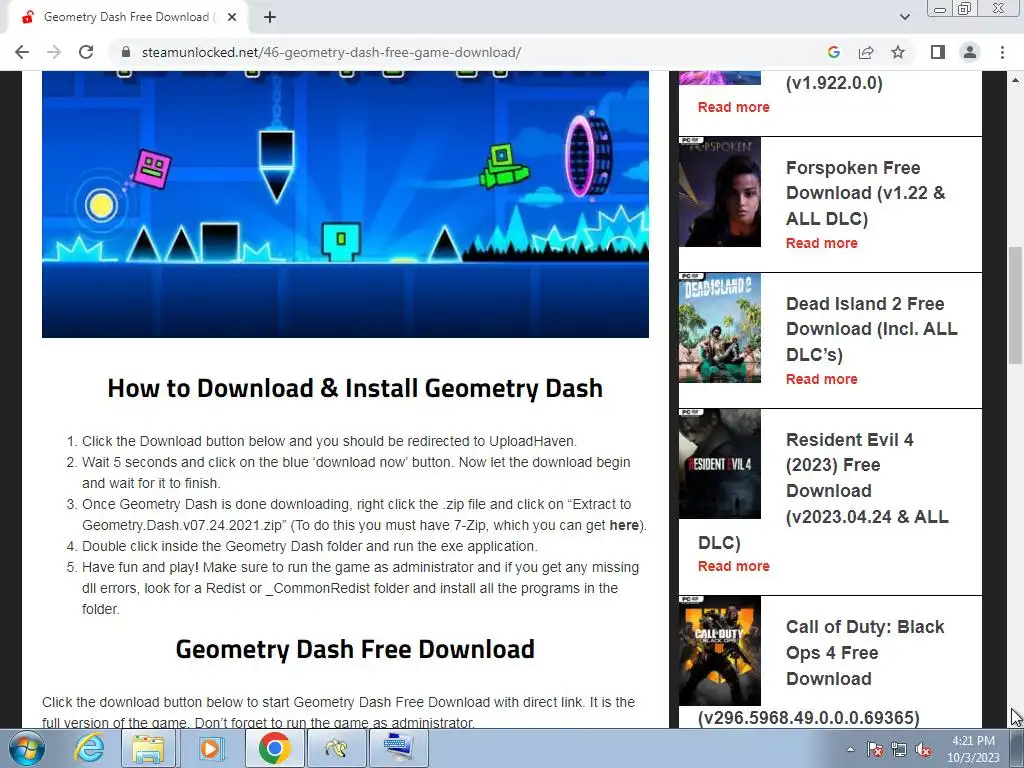Click the Call of Duty cover thumbnail

click(720, 650)
